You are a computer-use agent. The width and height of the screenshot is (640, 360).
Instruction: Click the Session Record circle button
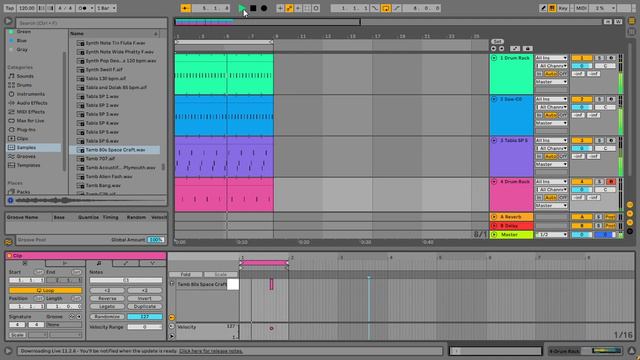click(316, 8)
